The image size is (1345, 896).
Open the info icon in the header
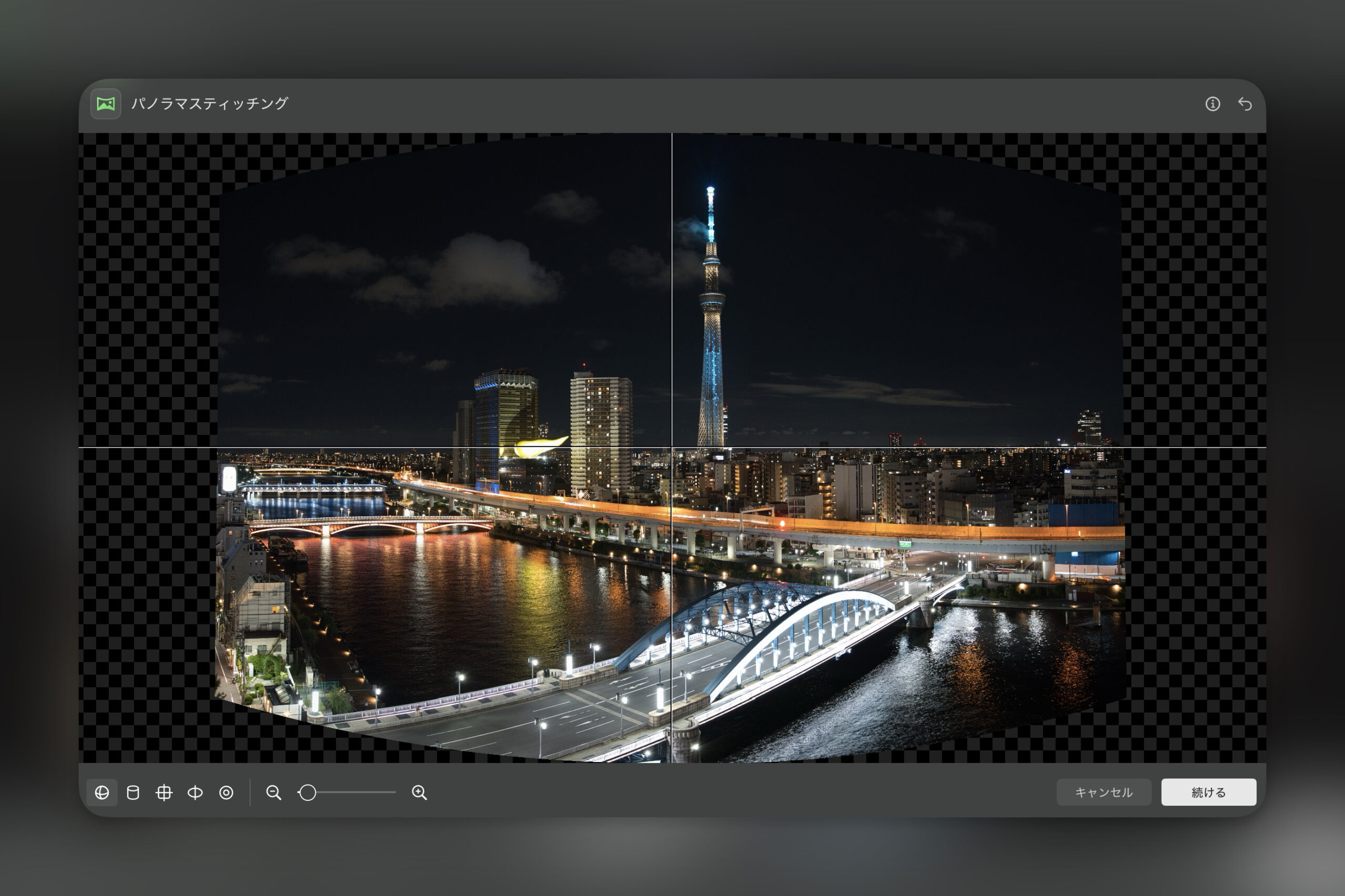pos(1213,104)
